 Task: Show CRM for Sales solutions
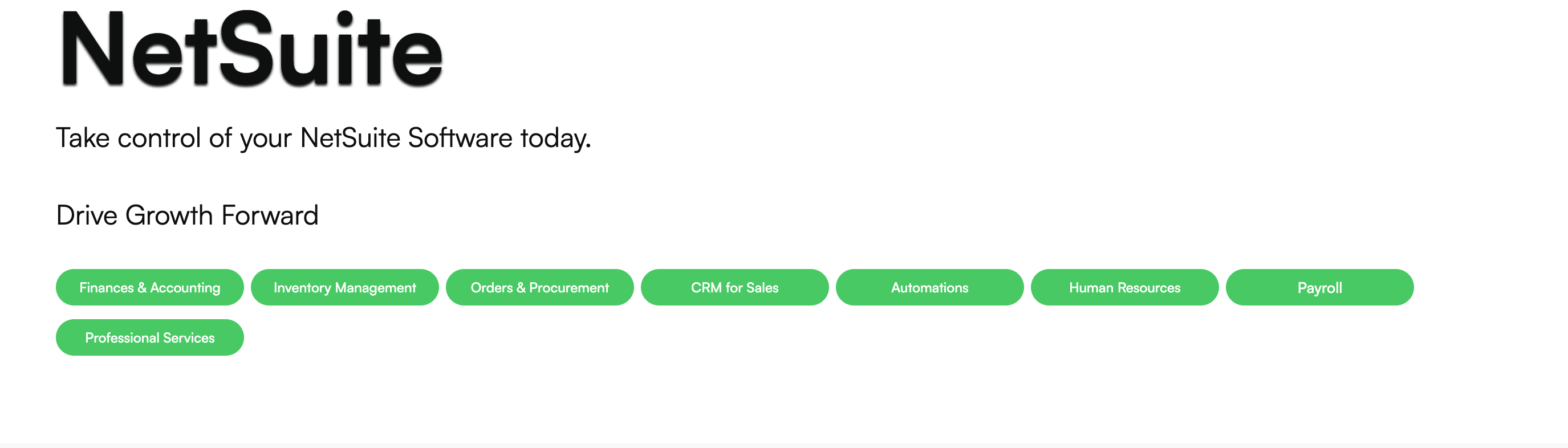[735, 287]
